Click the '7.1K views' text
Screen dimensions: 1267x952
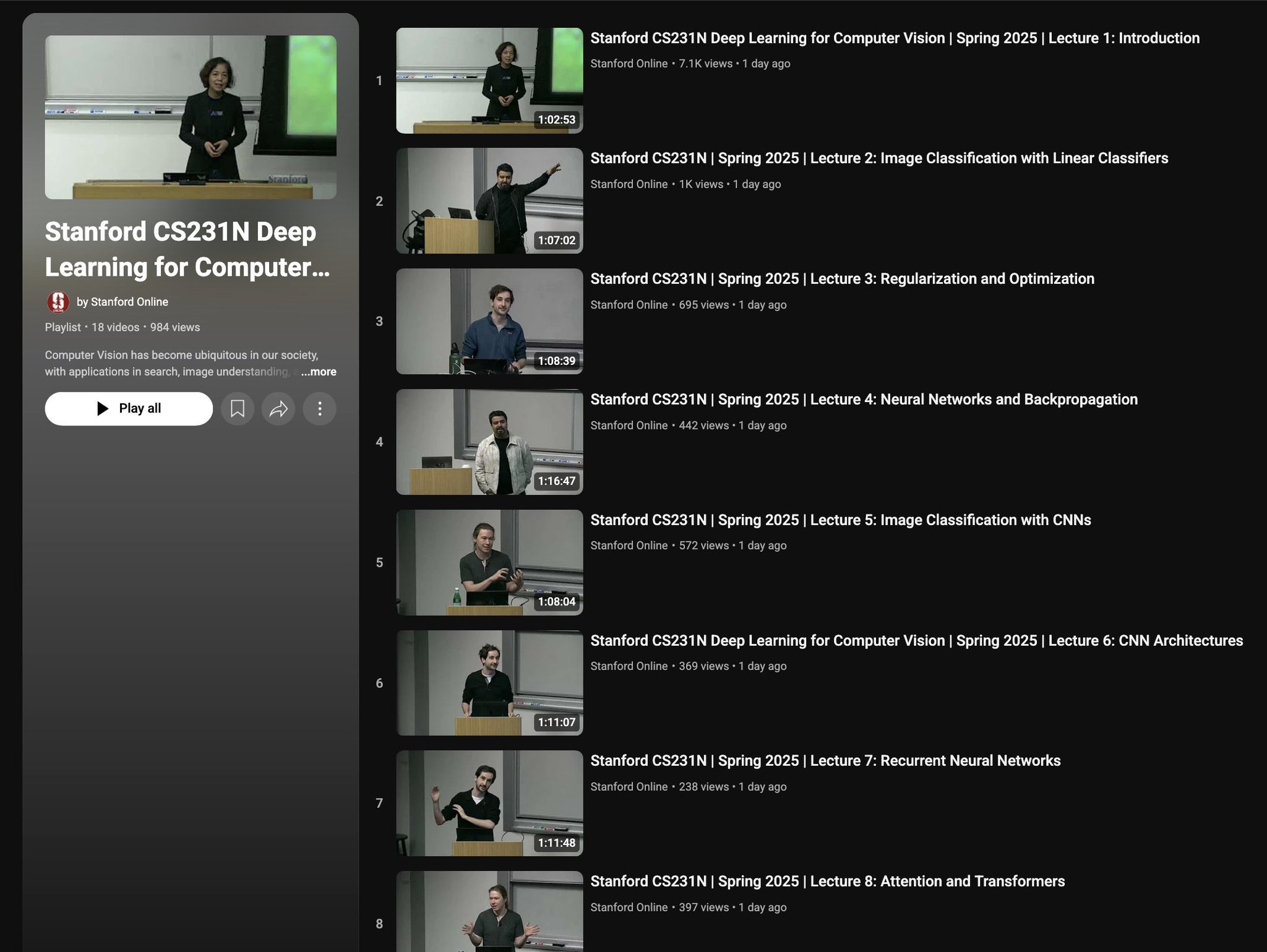pyautogui.click(x=705, y=64)
